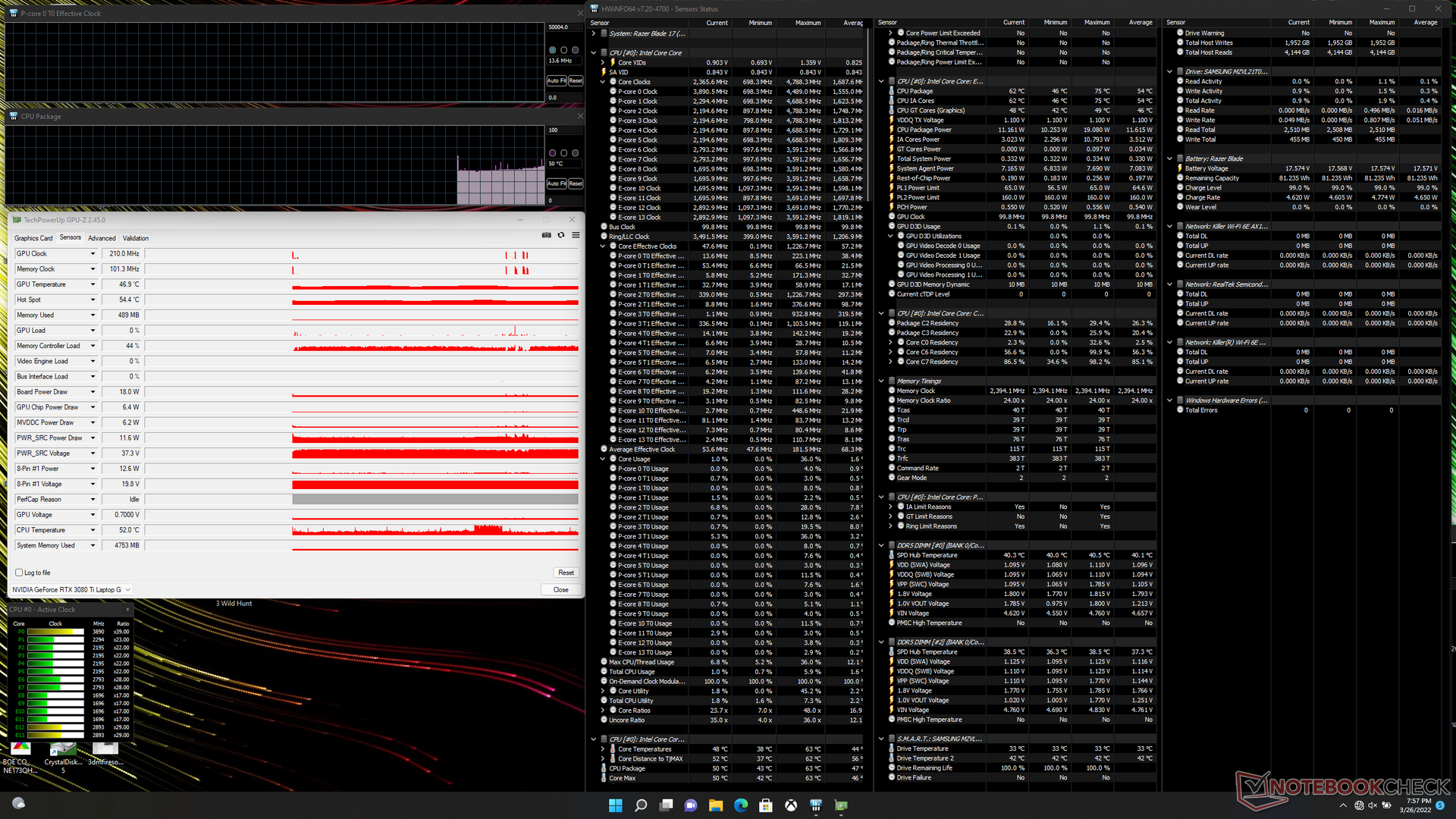1456x819 pixels.
Task: Expand System: Razer Blade 17 node
Action: [594, 33]
